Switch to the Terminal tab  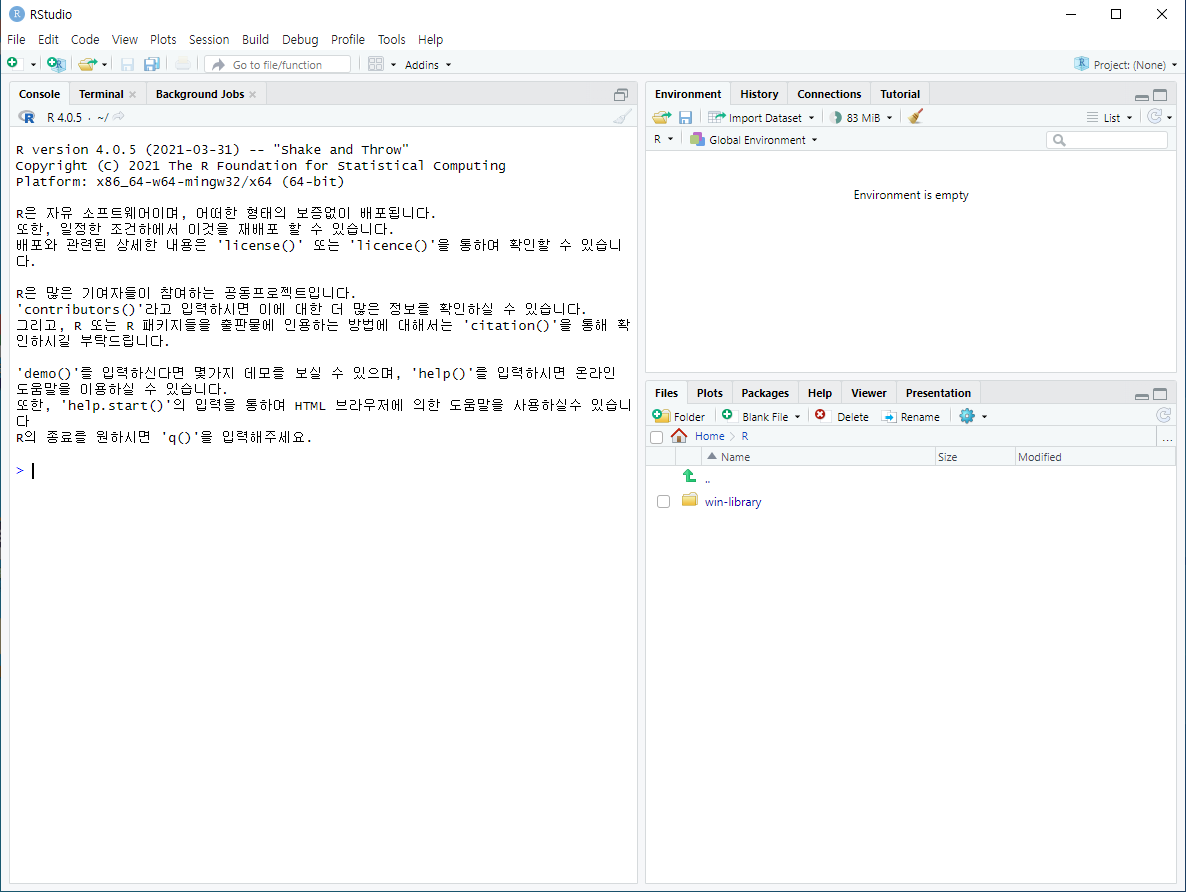(x=101, y=94)
